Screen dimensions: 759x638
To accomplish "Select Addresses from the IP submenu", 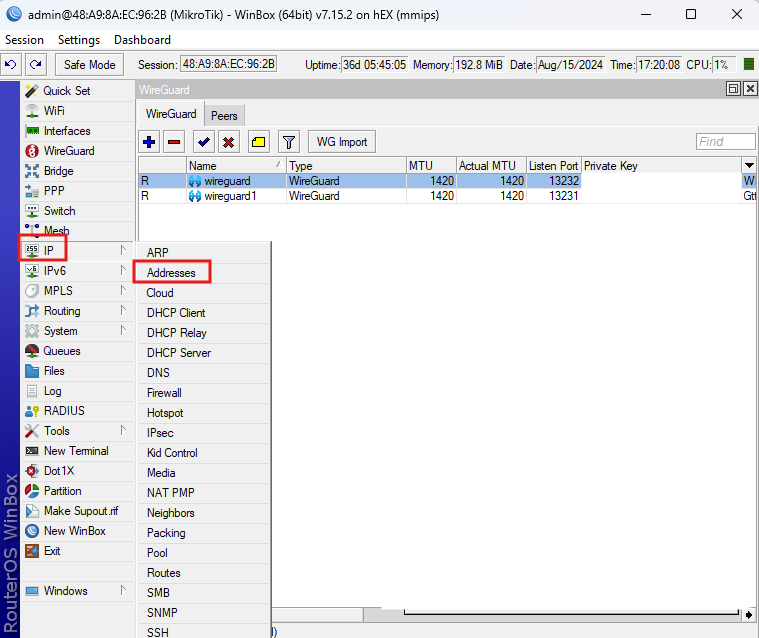I will [171, 273].
